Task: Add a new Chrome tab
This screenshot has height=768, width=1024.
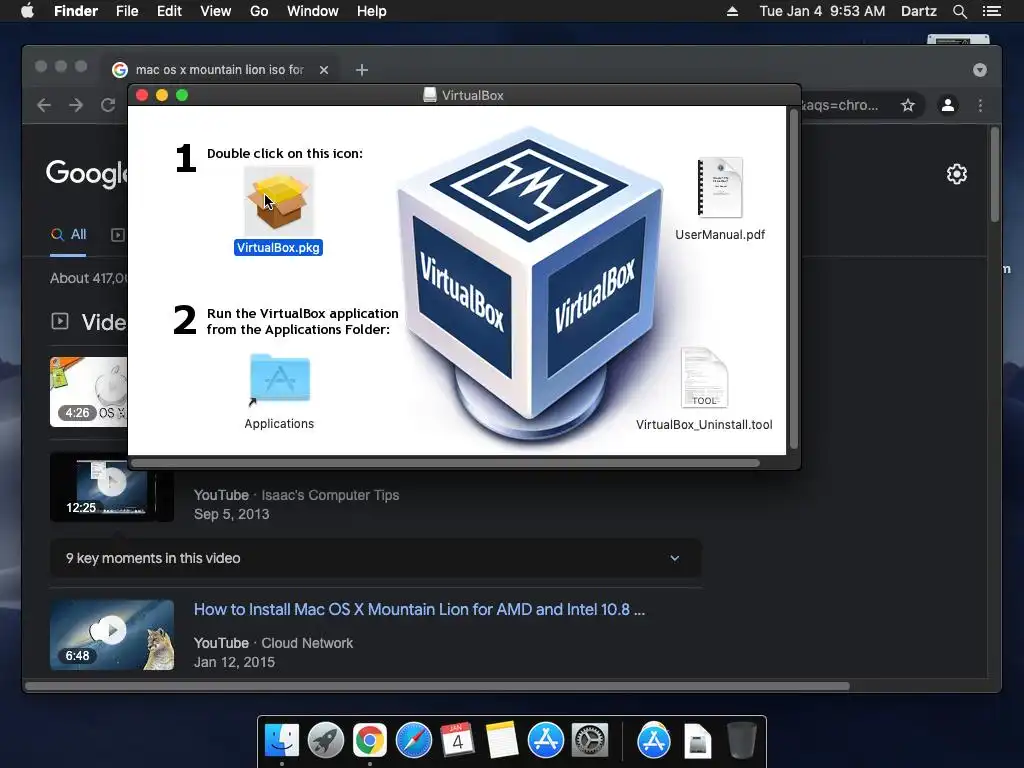Action: point(362,70)
